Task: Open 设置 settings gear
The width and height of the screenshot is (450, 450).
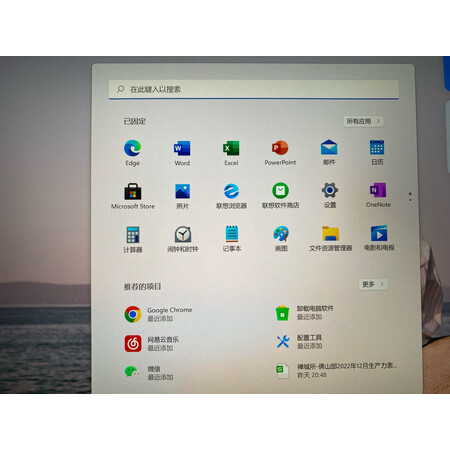Action: 330,195
